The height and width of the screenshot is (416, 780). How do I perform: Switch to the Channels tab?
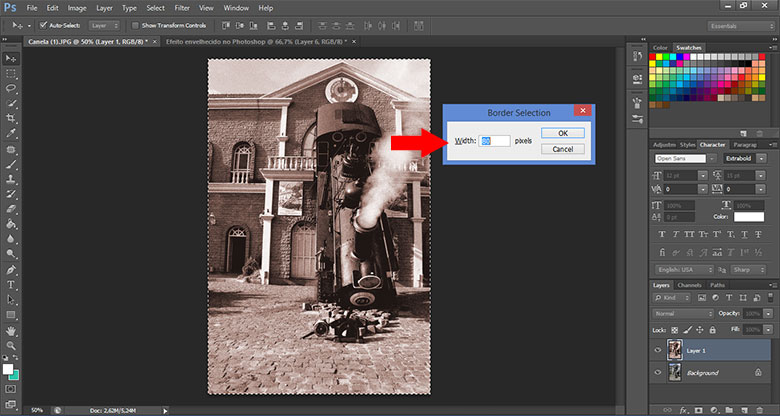[x=691, y=285]
